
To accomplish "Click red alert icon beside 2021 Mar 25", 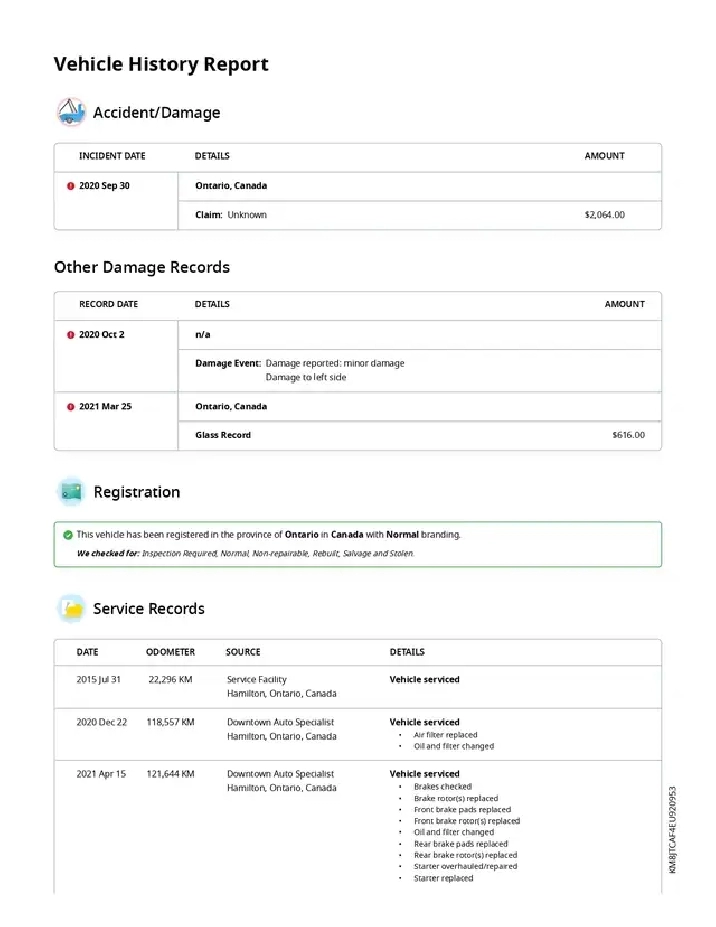I will pos(71,407).
